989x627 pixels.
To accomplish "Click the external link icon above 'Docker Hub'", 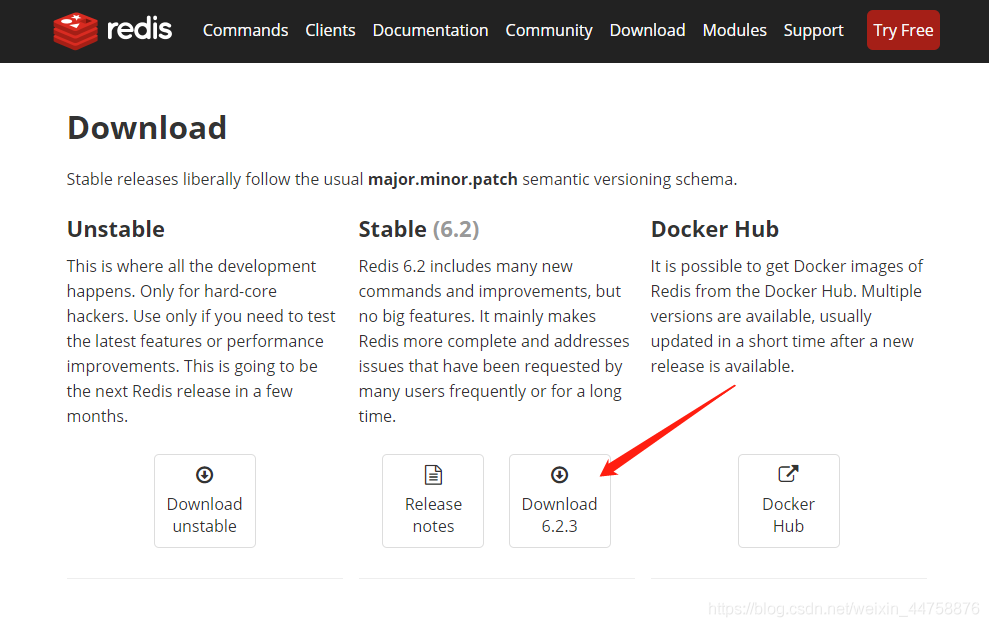I will point(788,475).
